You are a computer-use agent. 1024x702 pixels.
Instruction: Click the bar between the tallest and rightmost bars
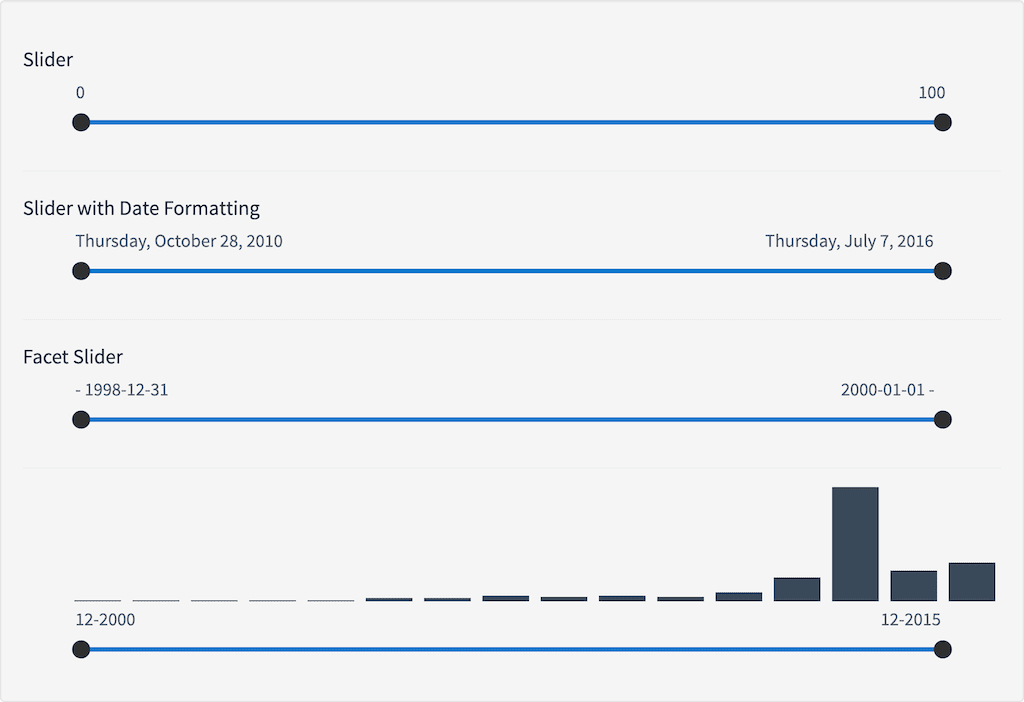point(914,586)
